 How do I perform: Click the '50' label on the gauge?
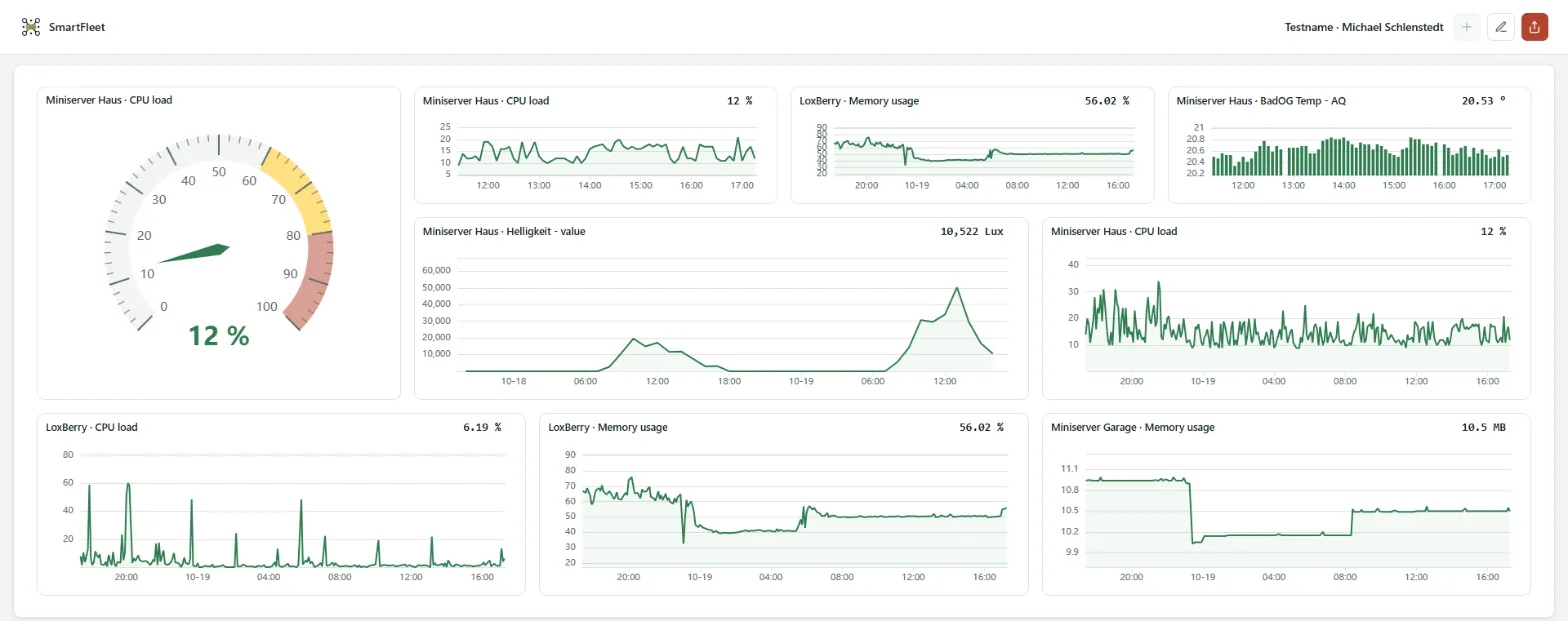coord(219,172)
